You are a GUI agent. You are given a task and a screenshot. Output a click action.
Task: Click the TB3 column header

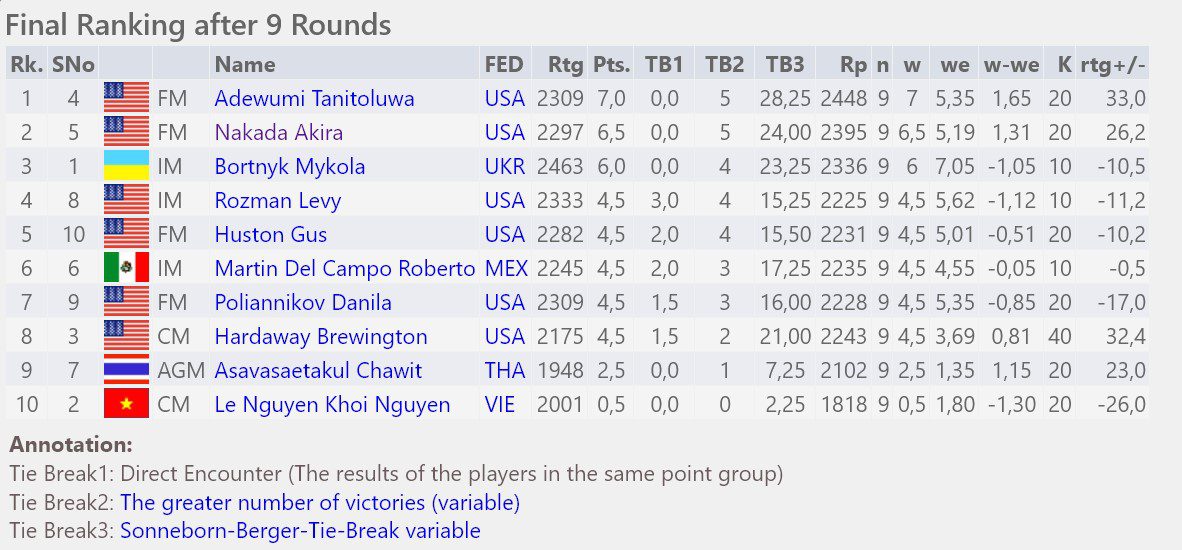[x=785, y=65]
